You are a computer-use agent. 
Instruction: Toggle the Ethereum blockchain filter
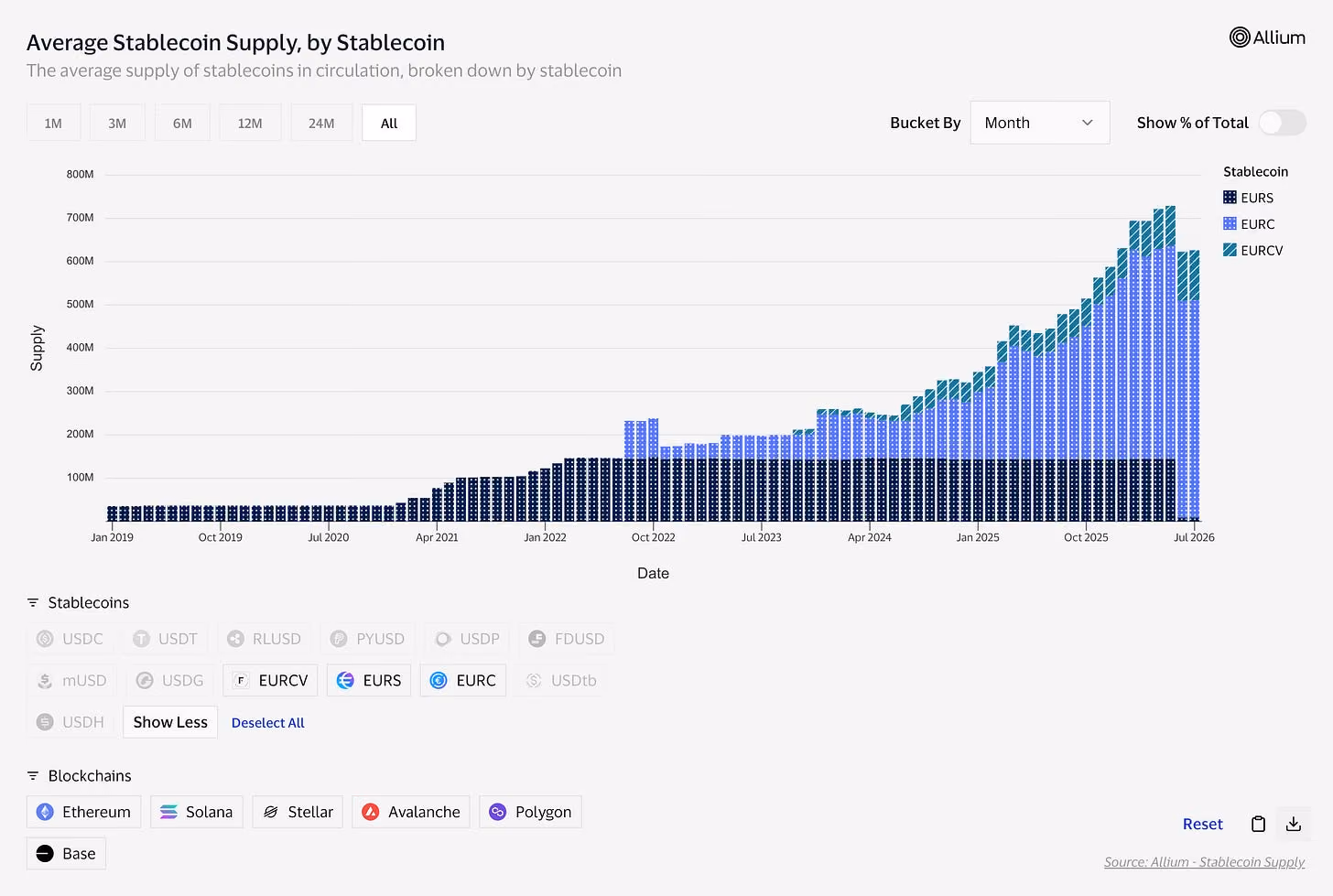point(84,812)
